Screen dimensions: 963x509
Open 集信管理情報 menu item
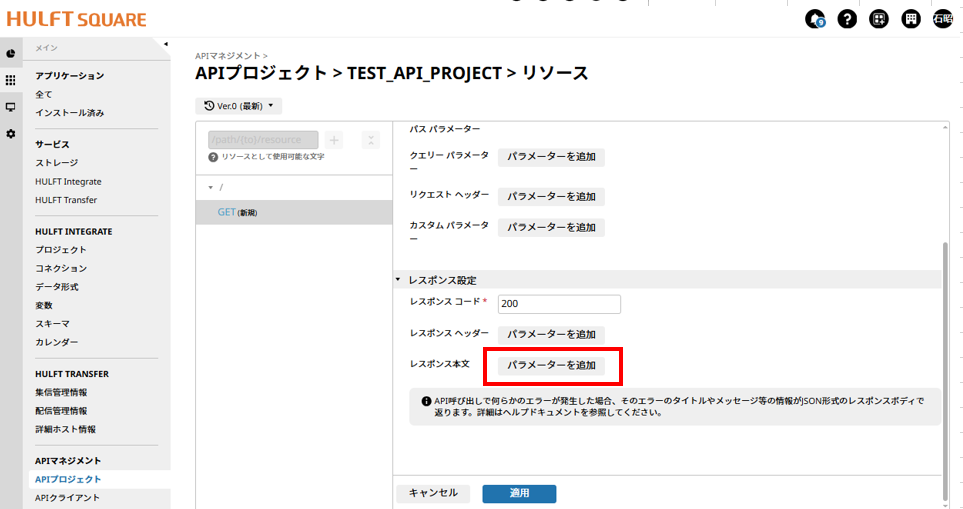61,392
